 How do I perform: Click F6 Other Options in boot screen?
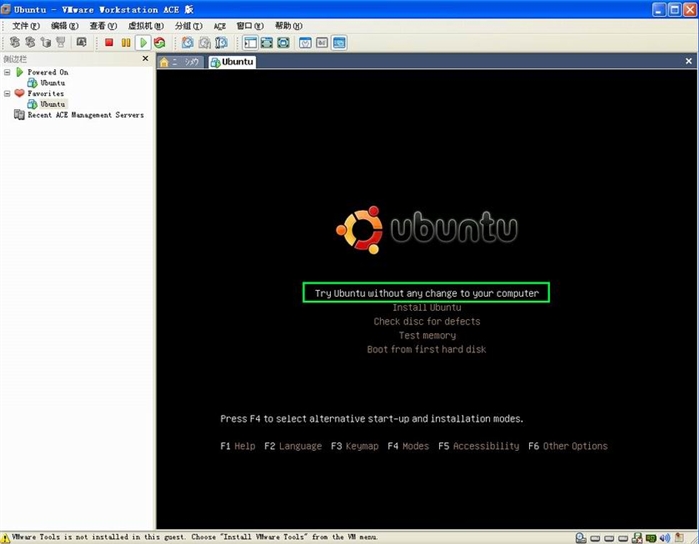tap(567, 446)
